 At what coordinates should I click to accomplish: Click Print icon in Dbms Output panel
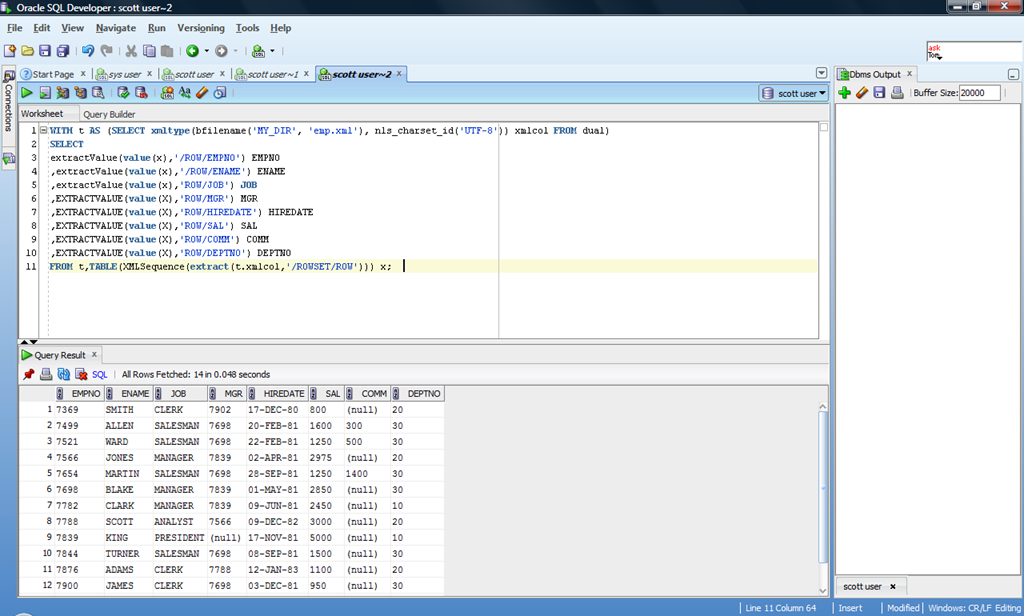click(x=897, y=93)
